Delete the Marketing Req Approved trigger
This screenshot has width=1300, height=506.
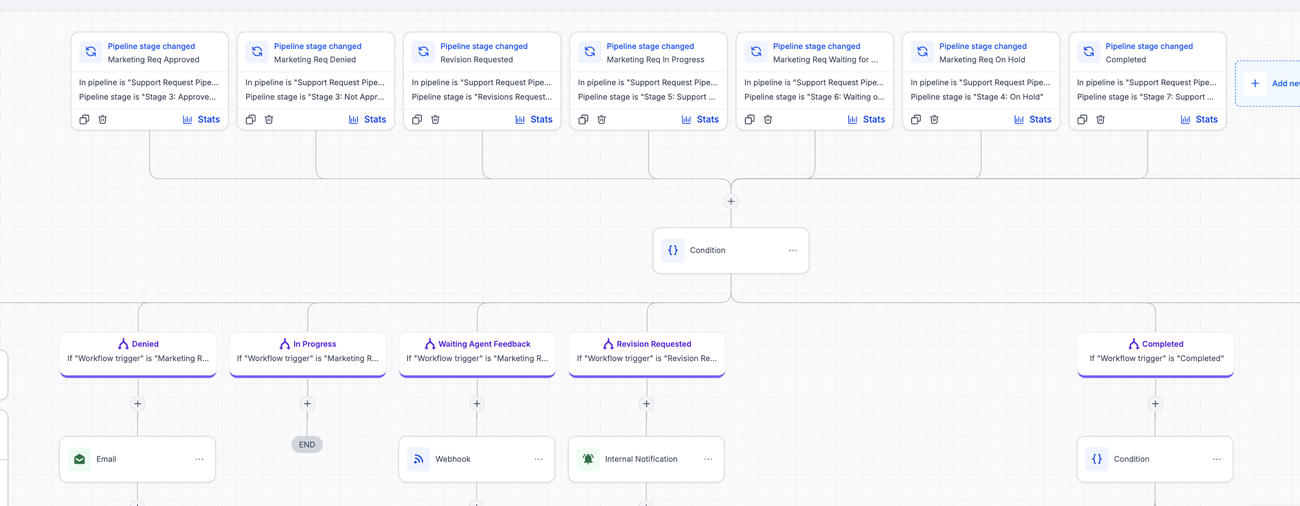point(103,120)
